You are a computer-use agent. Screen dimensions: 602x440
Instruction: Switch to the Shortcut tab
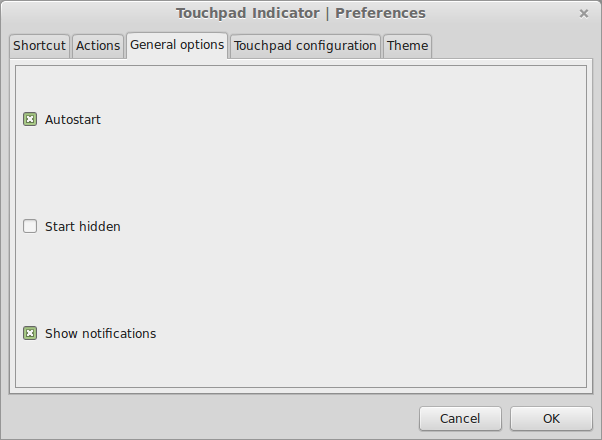tap(40, 46)
